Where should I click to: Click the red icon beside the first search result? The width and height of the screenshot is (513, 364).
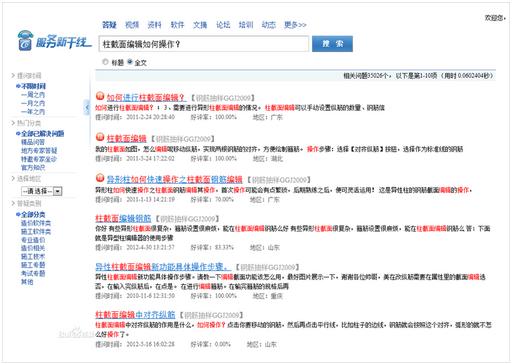100,96
